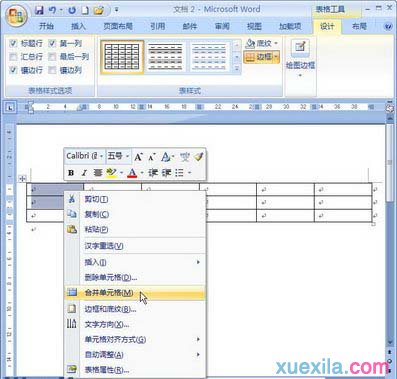The image size is (397, 379).
Task: Switch to 开始 ribbon tab
Action: (x=46, y=26)
